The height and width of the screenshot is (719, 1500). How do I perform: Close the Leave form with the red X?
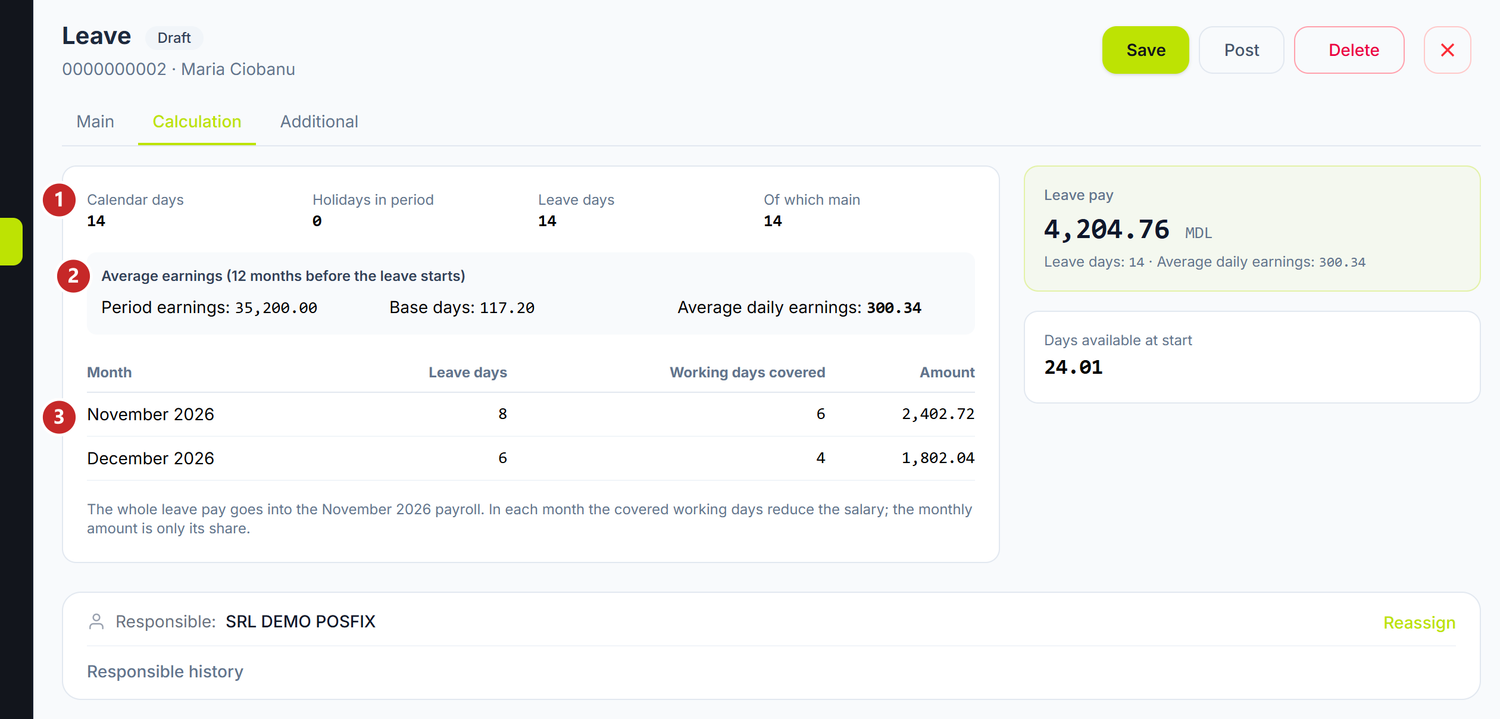[x=1447, y=50]
